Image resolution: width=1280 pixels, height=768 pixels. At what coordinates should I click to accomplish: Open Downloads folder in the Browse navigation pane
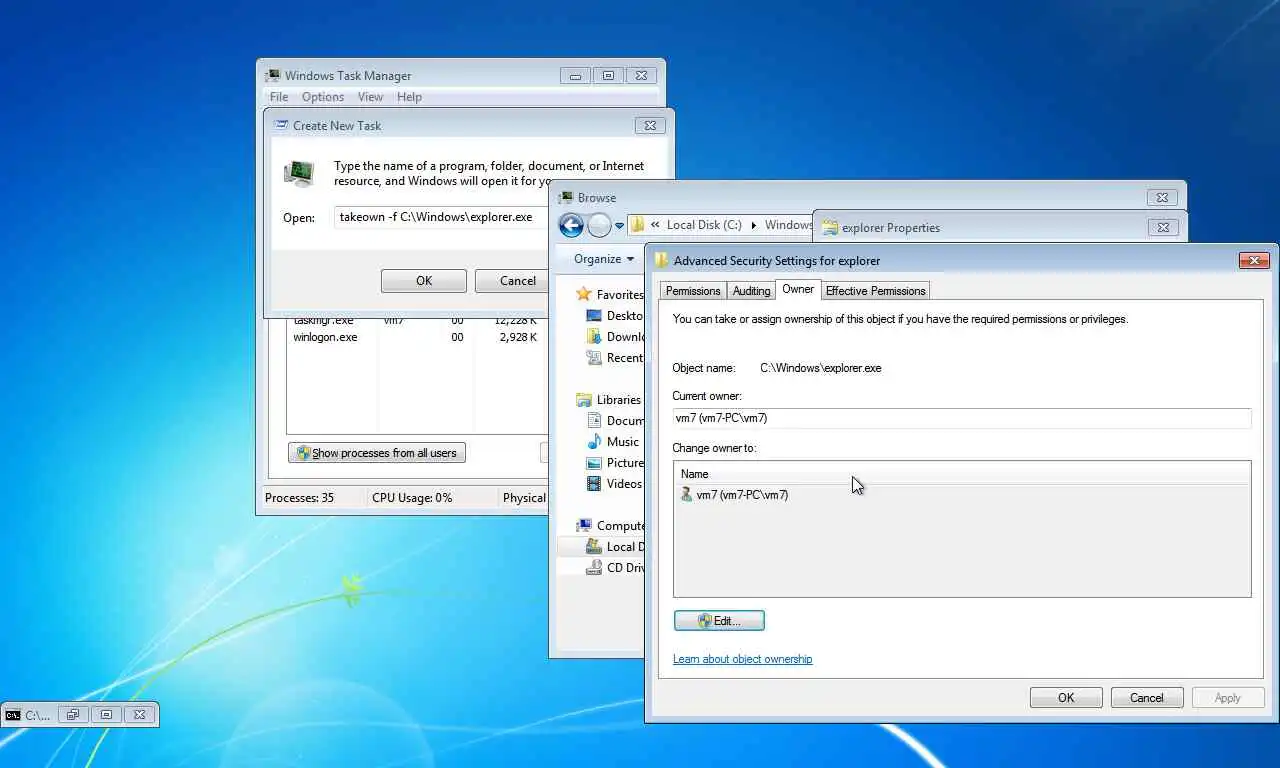tap(614, 336)
